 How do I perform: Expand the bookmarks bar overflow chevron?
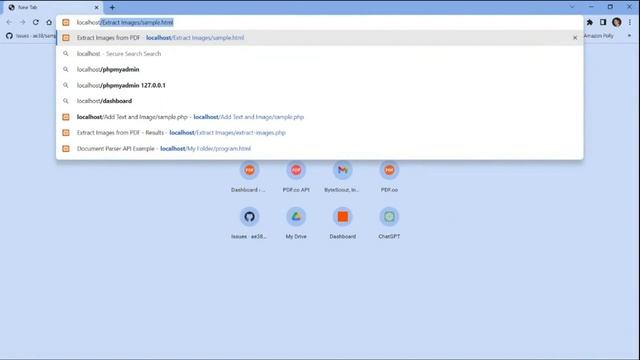click(629, 36)
